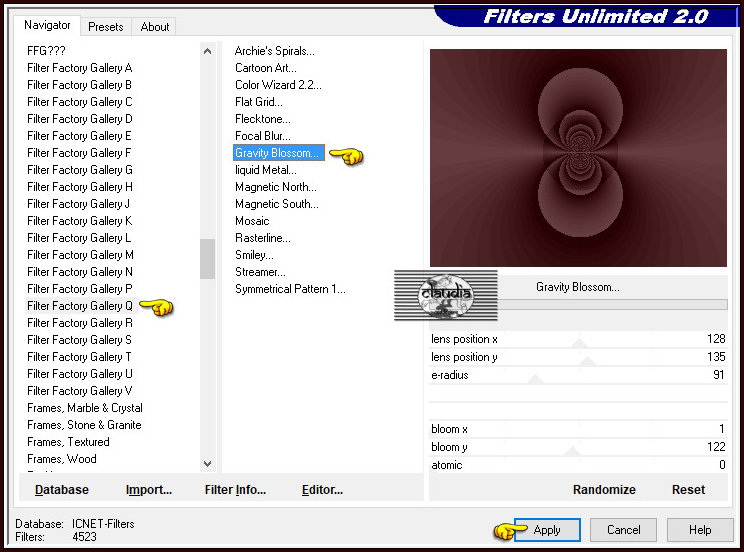Choose the Rasterline... filter
Image resolution: width=744 pixels, height=552 pixels.
[x=262, y=238]
